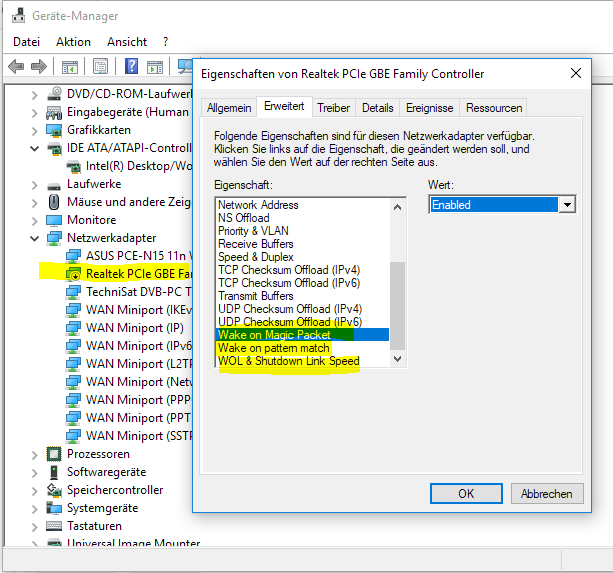Click the TechniSat DVB-PC adapter icon

(x=73, y=292)
